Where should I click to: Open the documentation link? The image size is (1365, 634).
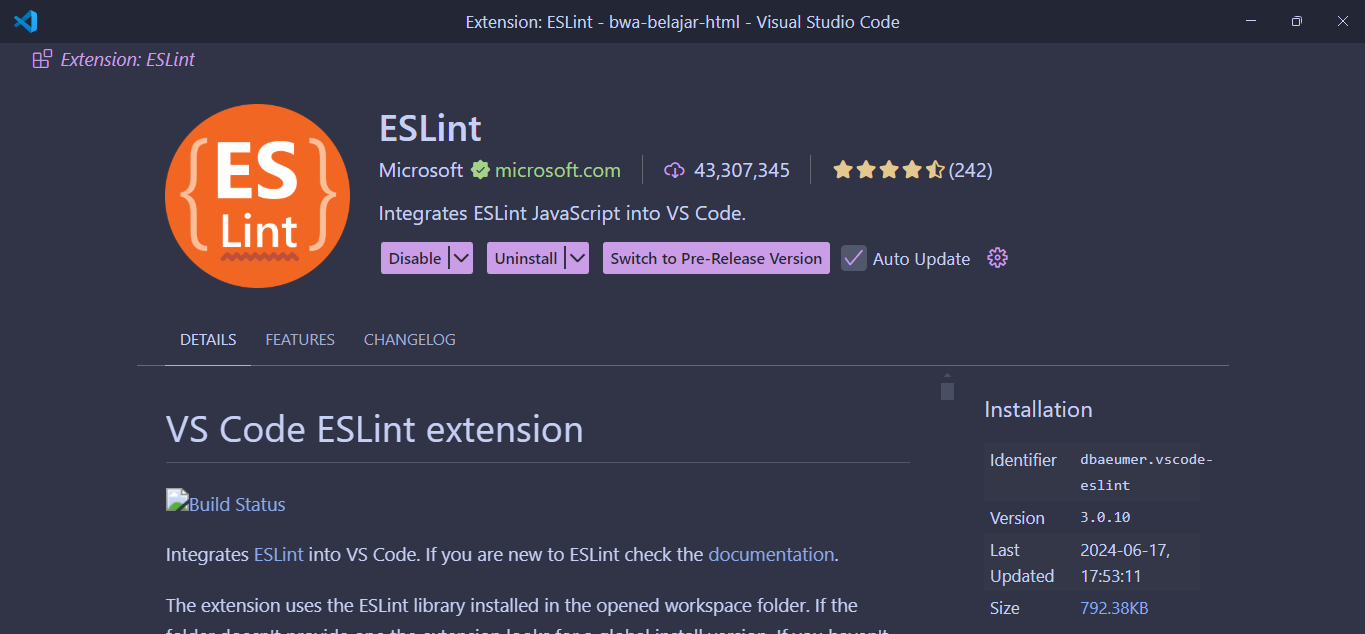pyautogui.click(x=771, y=554)
